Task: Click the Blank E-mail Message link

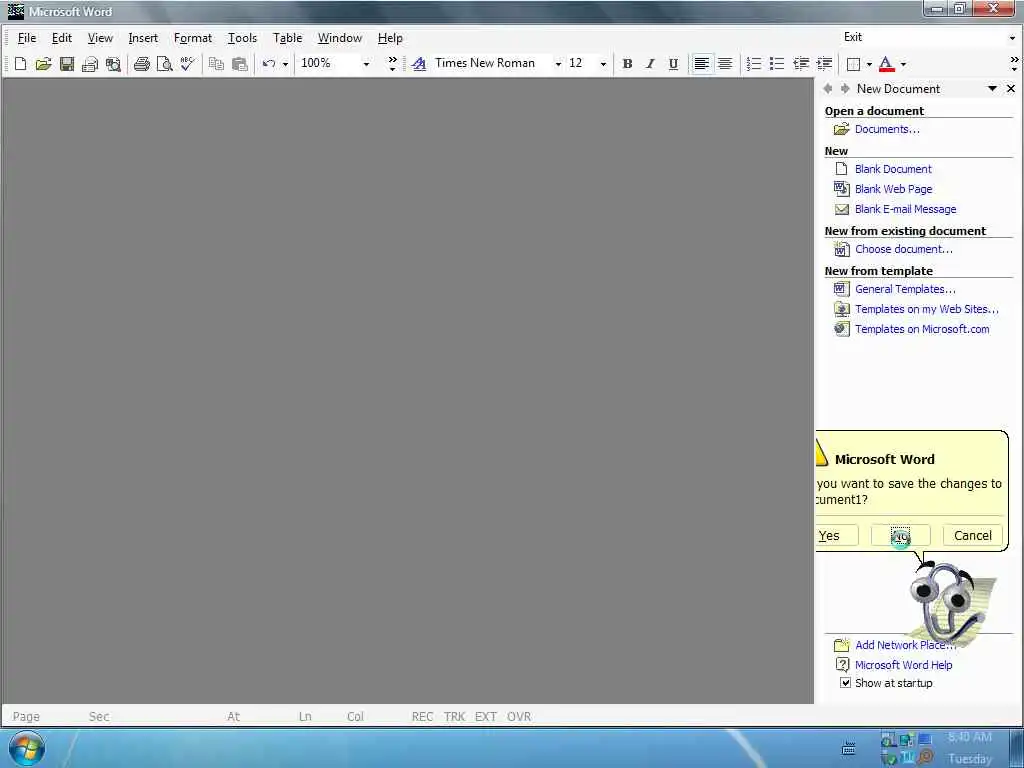Action: [905, 209]
